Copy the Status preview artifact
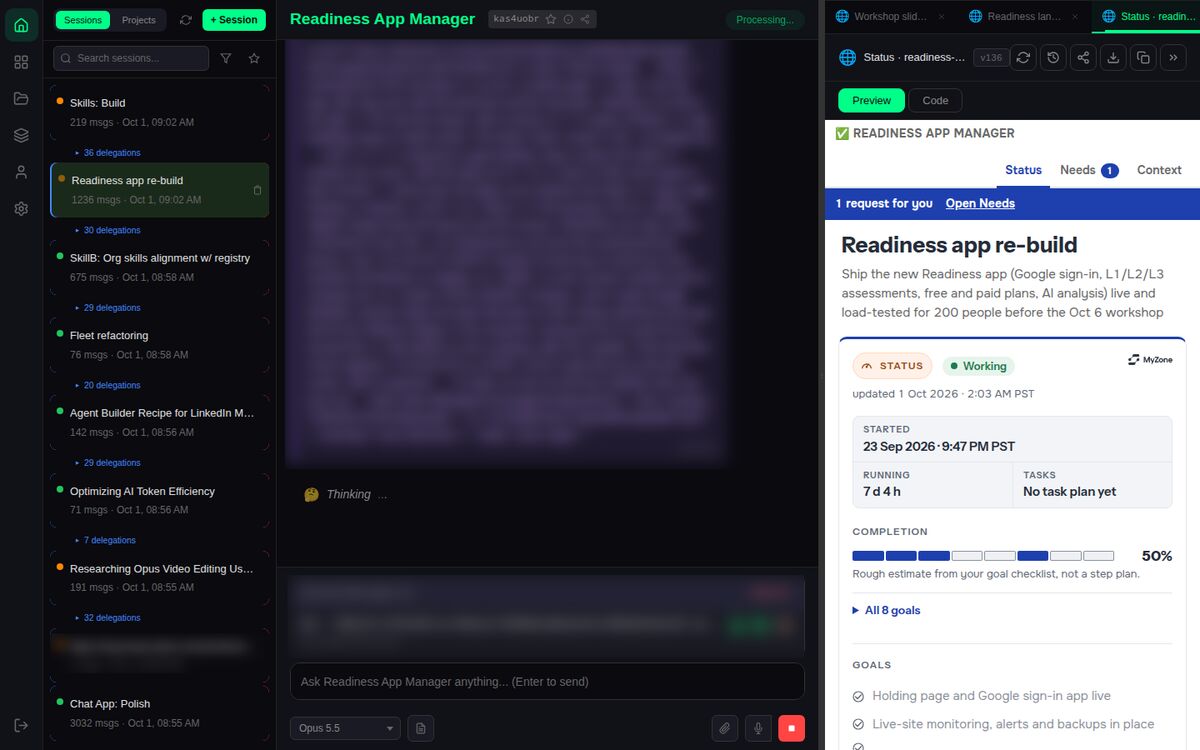 pyautogui.click(x=1143, y=58)
